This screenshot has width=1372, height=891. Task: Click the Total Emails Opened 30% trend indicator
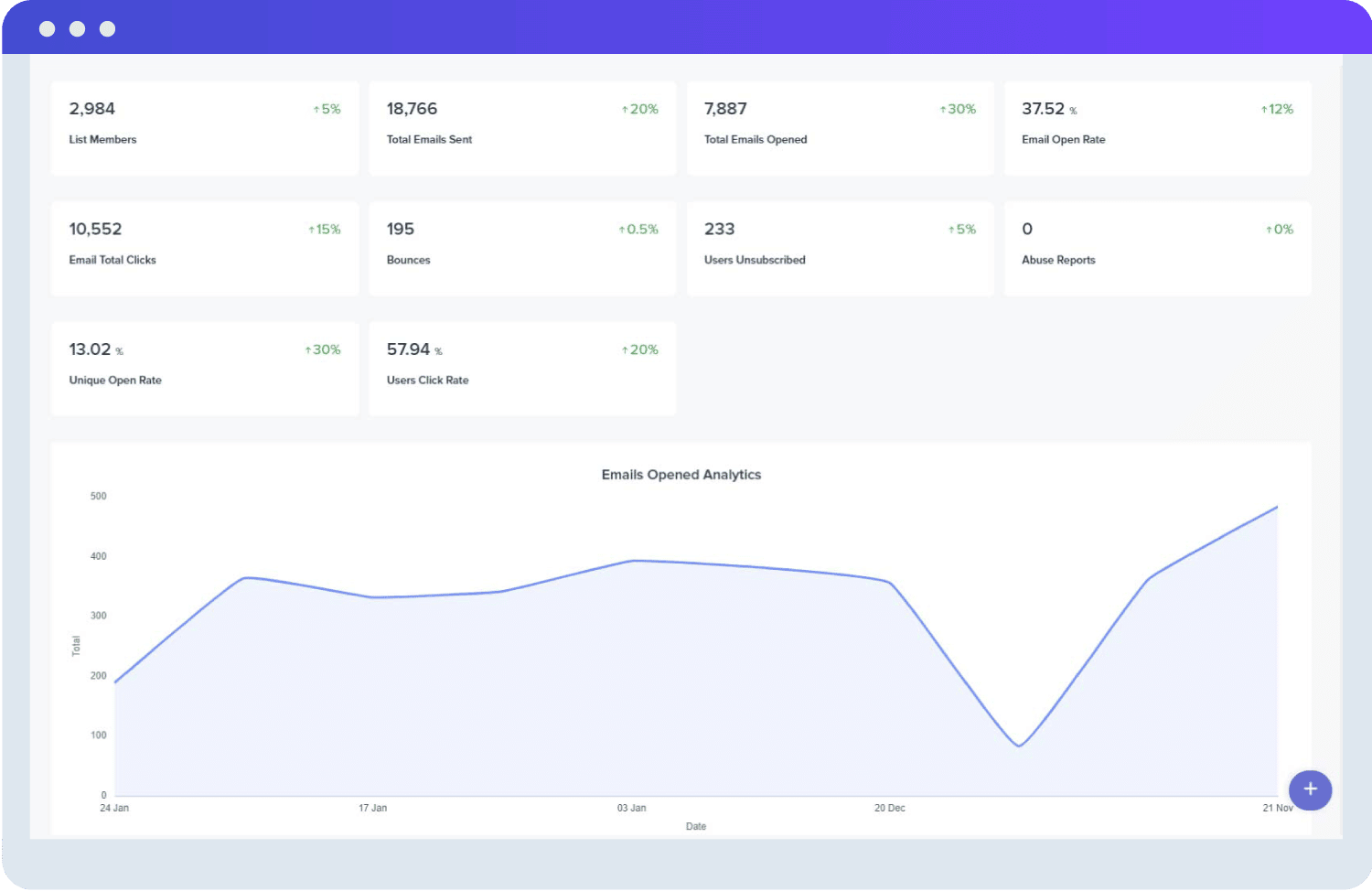point(958,109)
